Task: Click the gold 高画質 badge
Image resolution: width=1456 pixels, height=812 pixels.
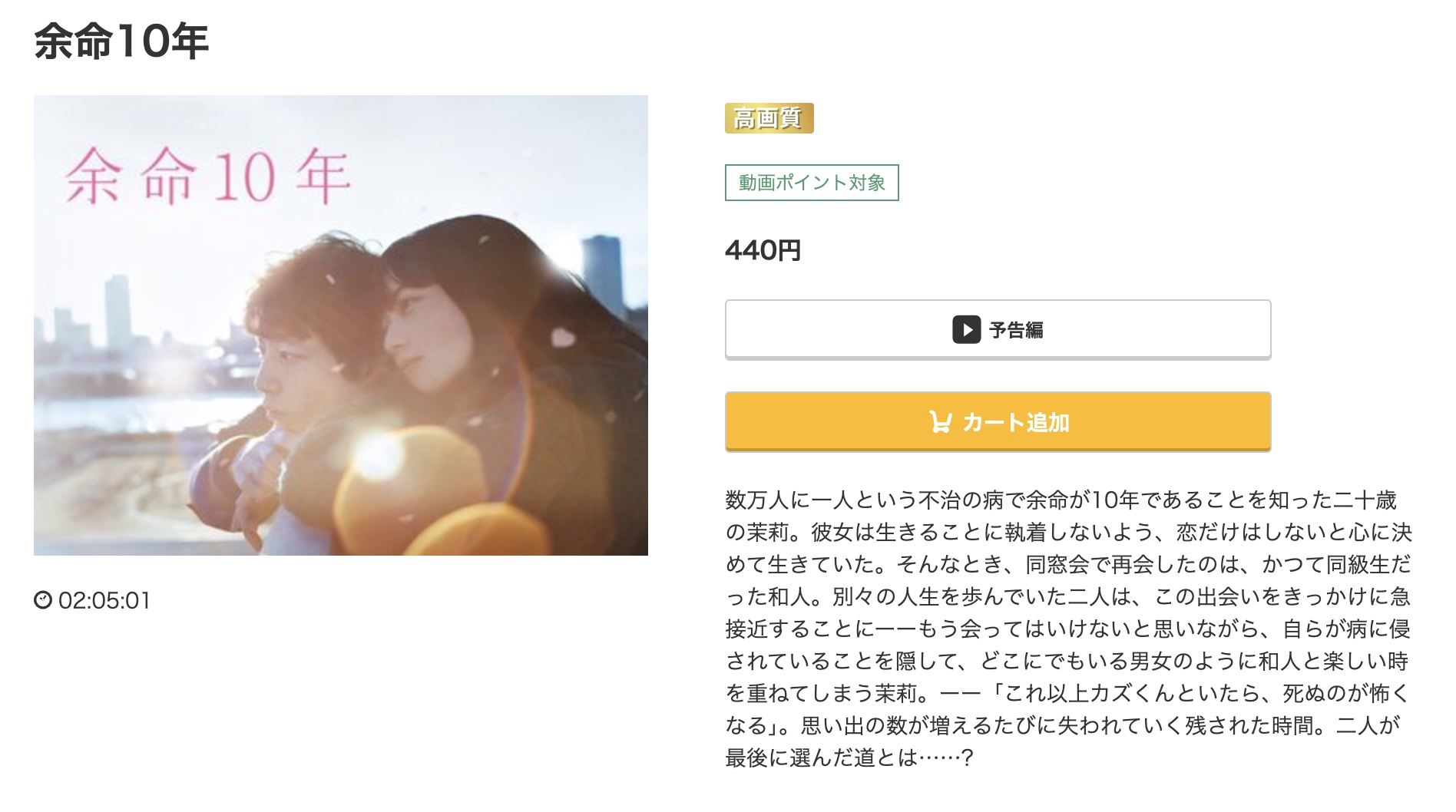Action: click(x=769, y=118)
